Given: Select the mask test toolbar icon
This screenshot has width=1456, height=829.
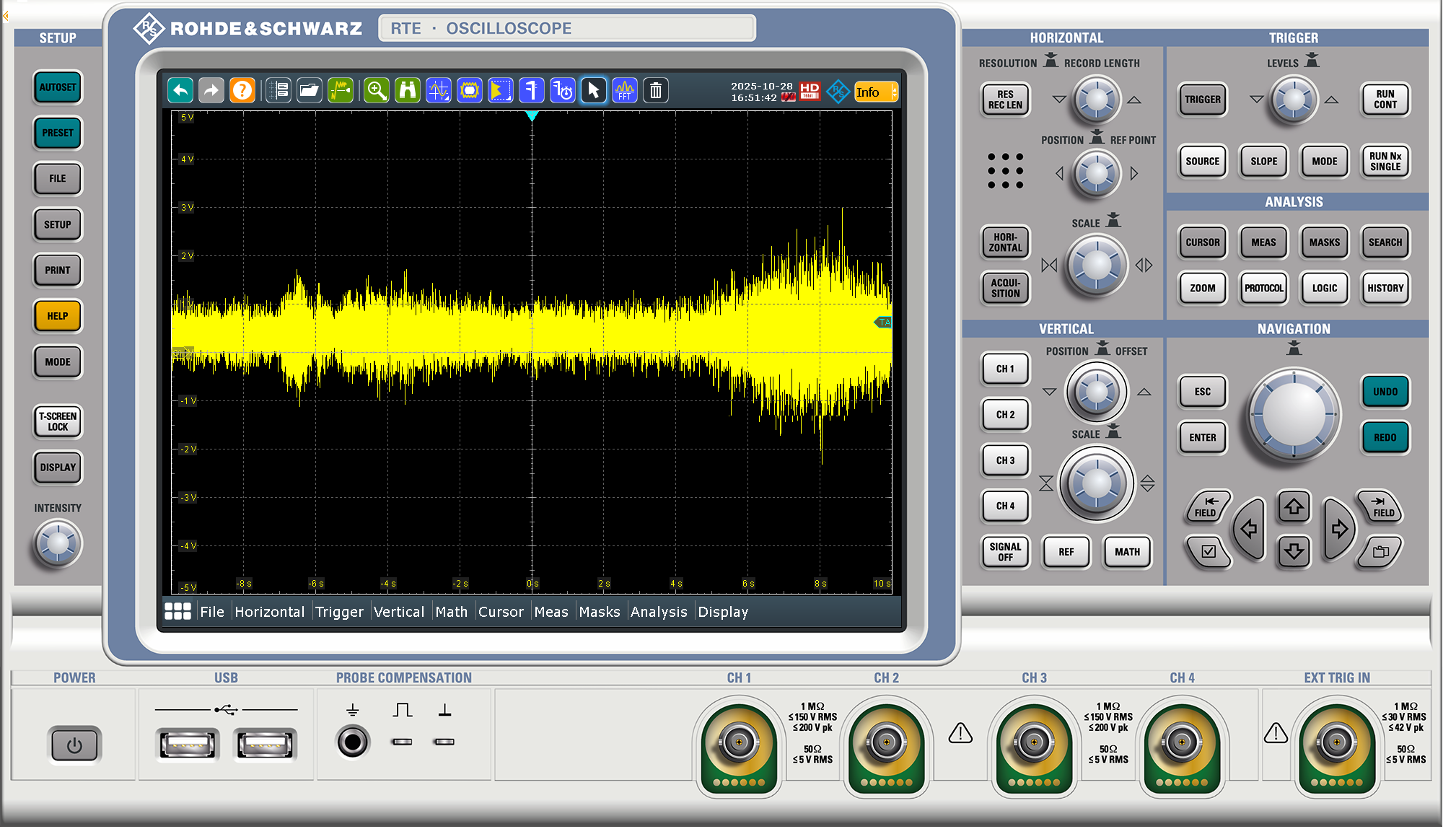Looking at the screenshot, I should [470, 90].
